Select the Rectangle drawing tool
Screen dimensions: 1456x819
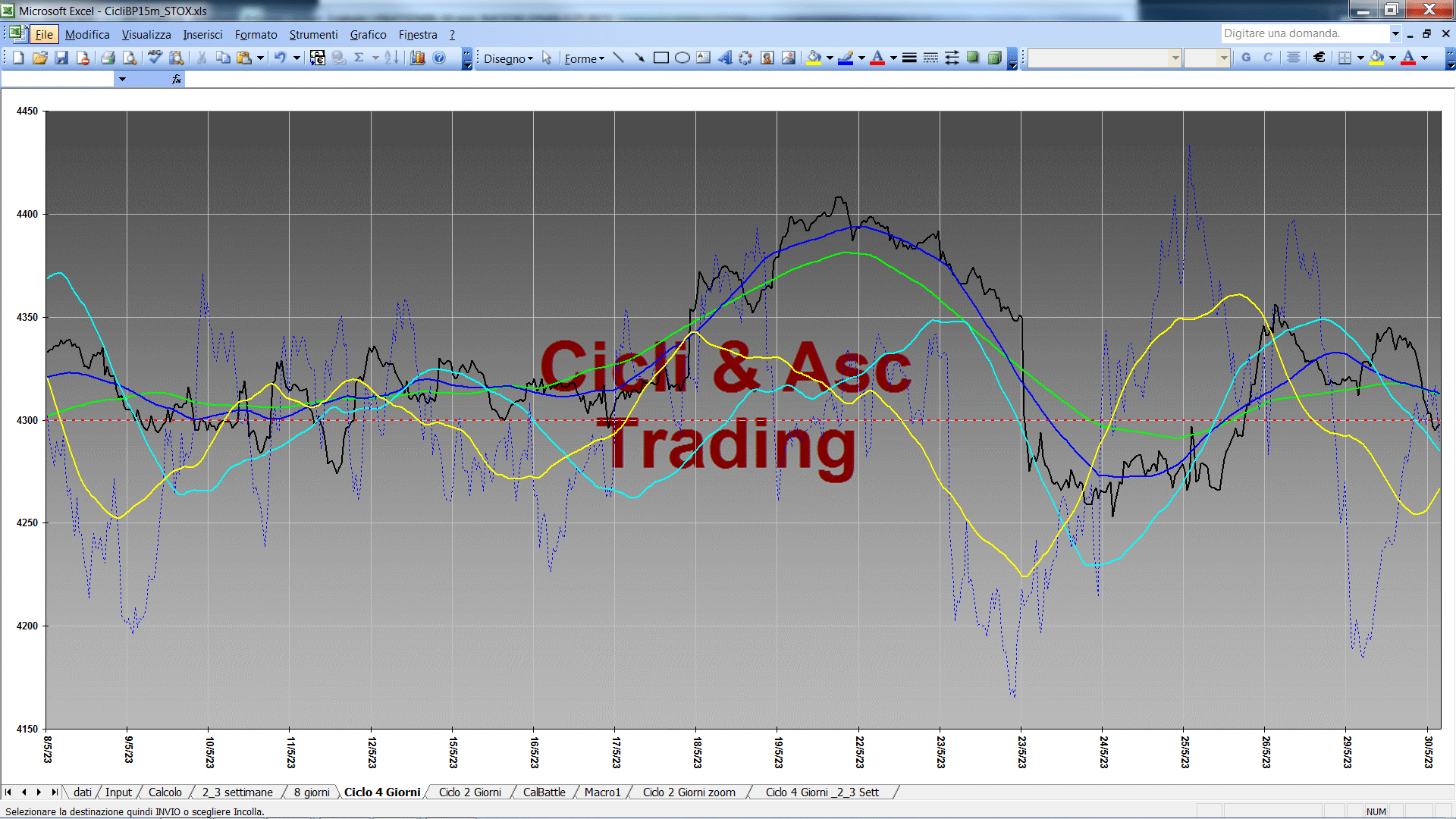pos(661,58)
